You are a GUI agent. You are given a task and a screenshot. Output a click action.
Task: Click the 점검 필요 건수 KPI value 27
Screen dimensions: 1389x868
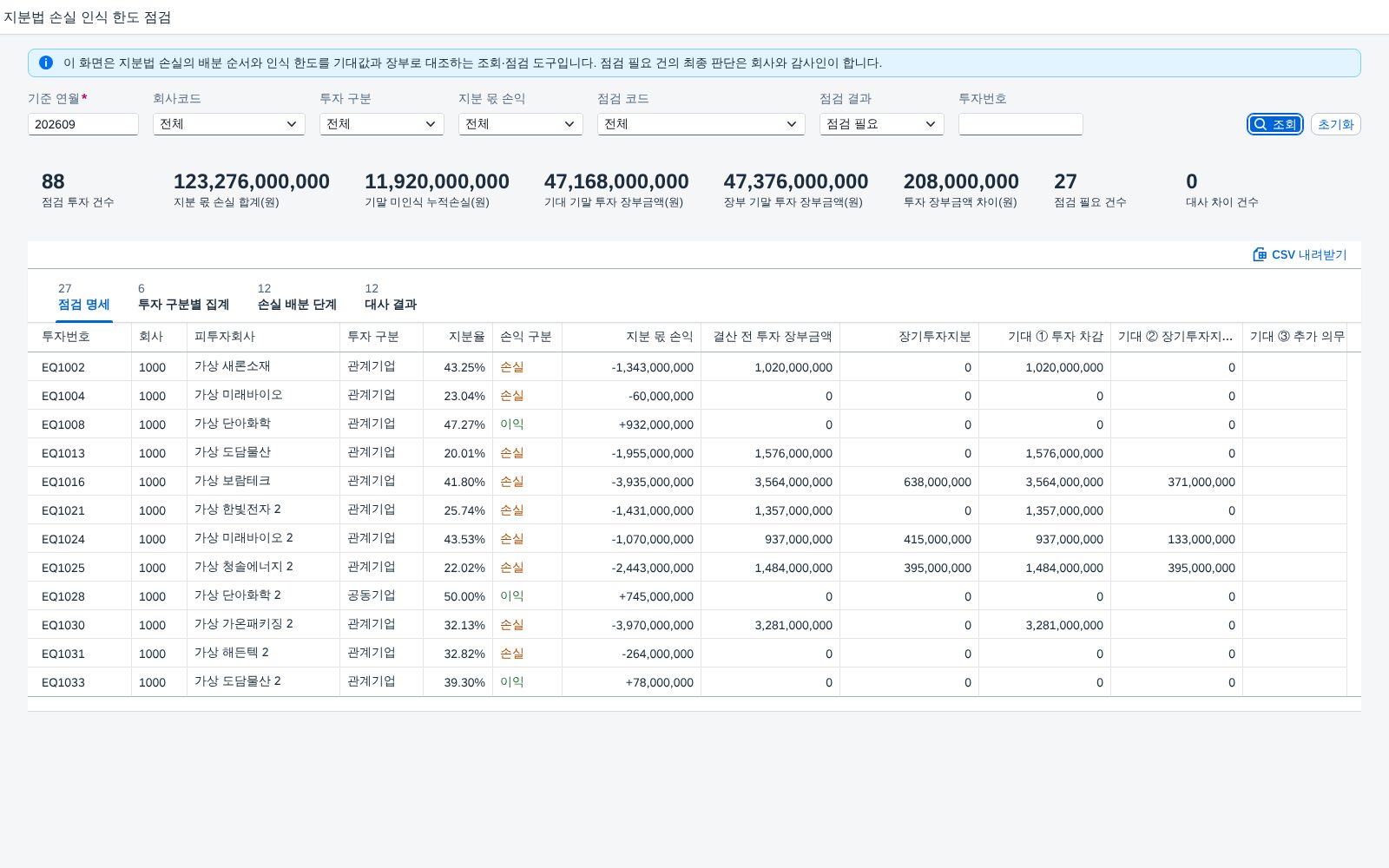[x=1065, y=181]
